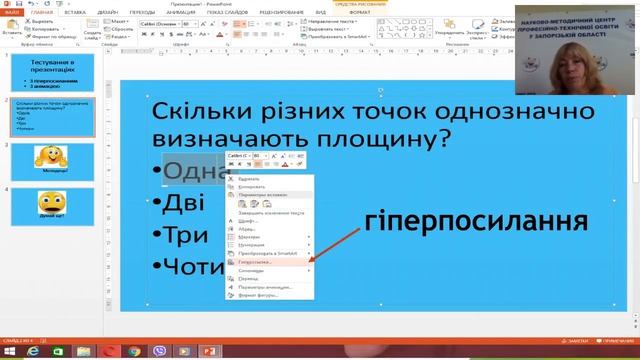Open the Text Direction (Направление текста) dropdown
Viewport: 640px width, 360px height.
click(x=329, y=21)
